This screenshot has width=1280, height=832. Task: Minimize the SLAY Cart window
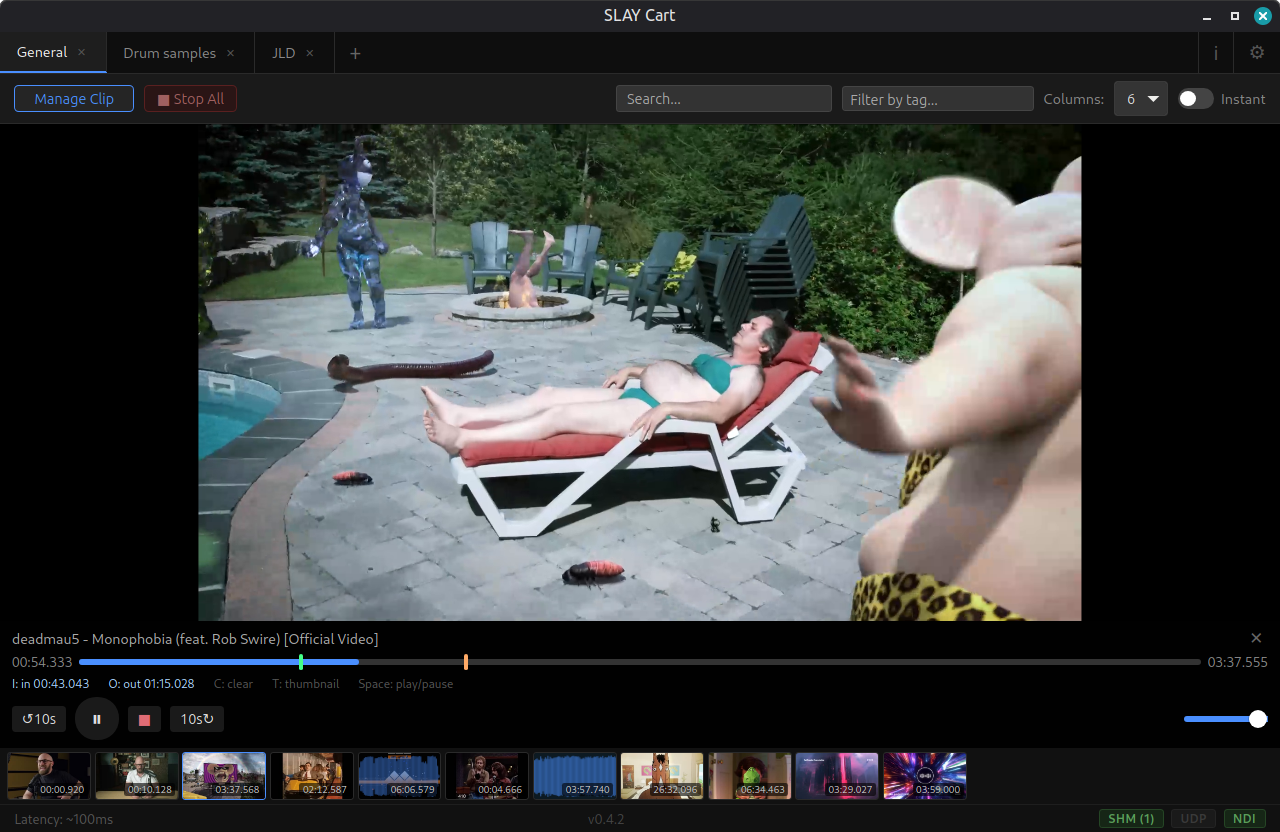coord(1207,16)
